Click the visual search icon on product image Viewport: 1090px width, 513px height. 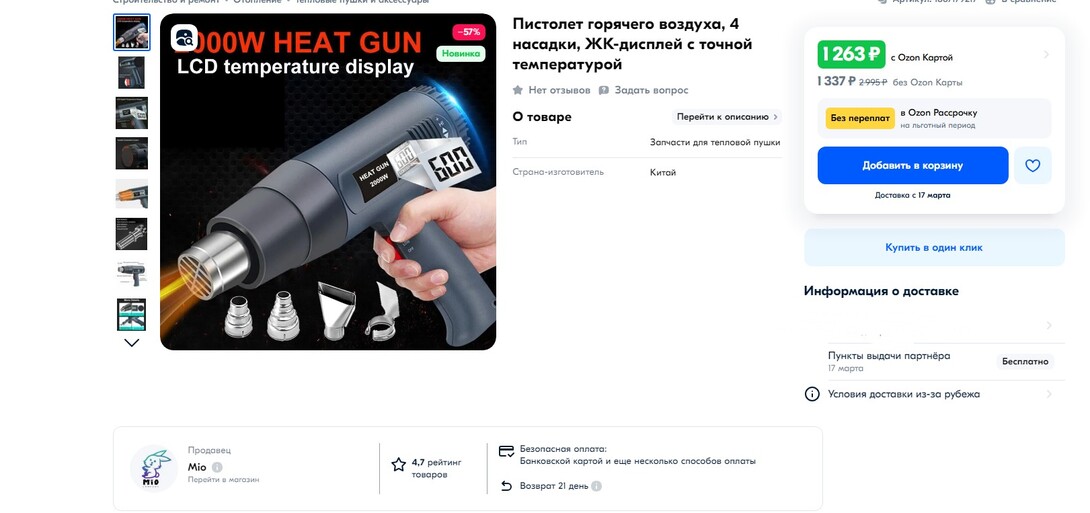185,38
